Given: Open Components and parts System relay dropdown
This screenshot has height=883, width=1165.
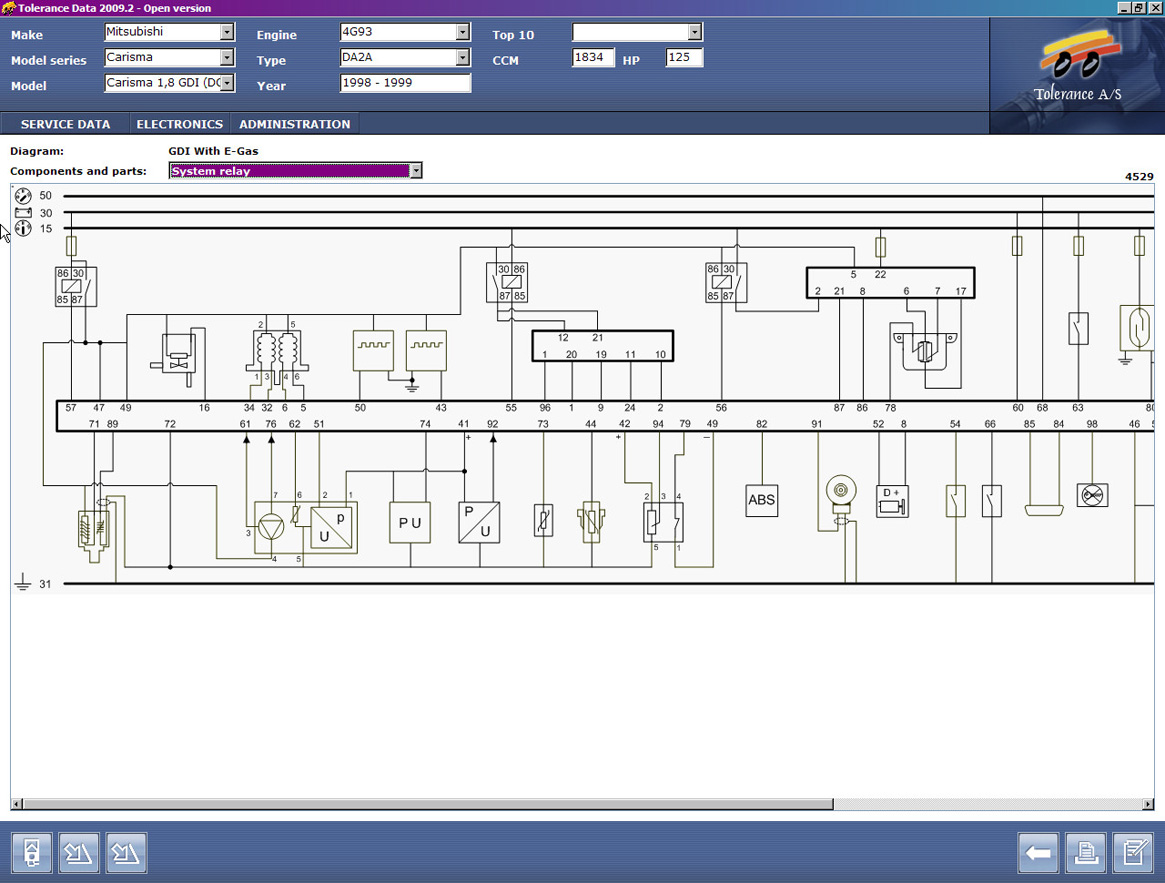Looking at the screenshot, I should [416, 171].
